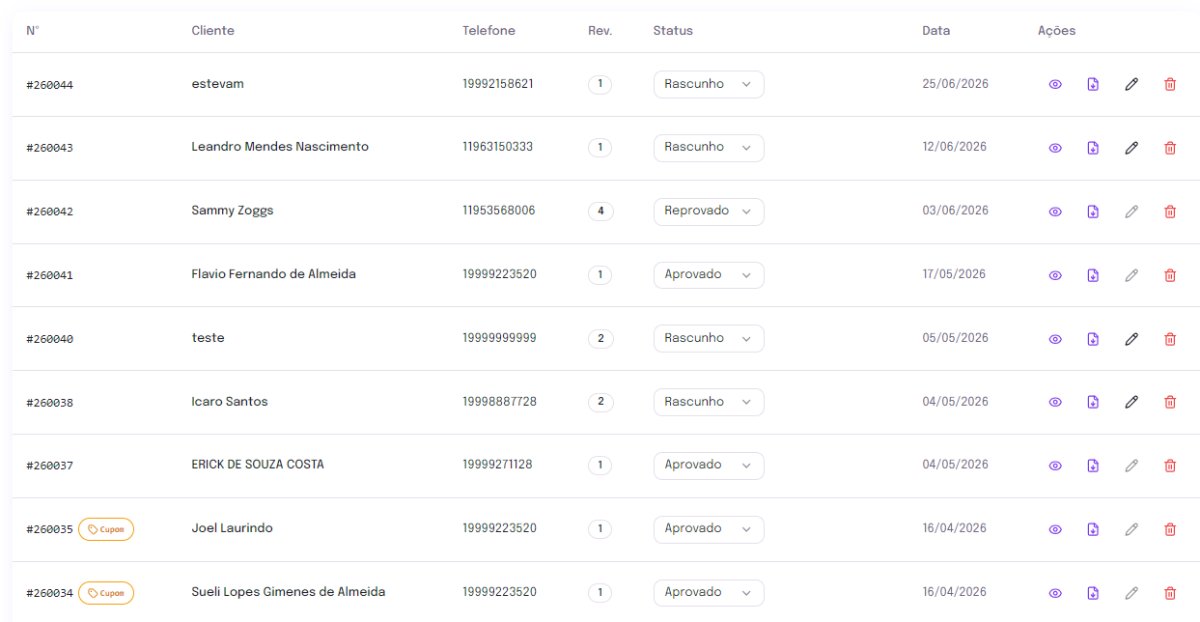Click the Cliente column header

[x=213, y=31]
